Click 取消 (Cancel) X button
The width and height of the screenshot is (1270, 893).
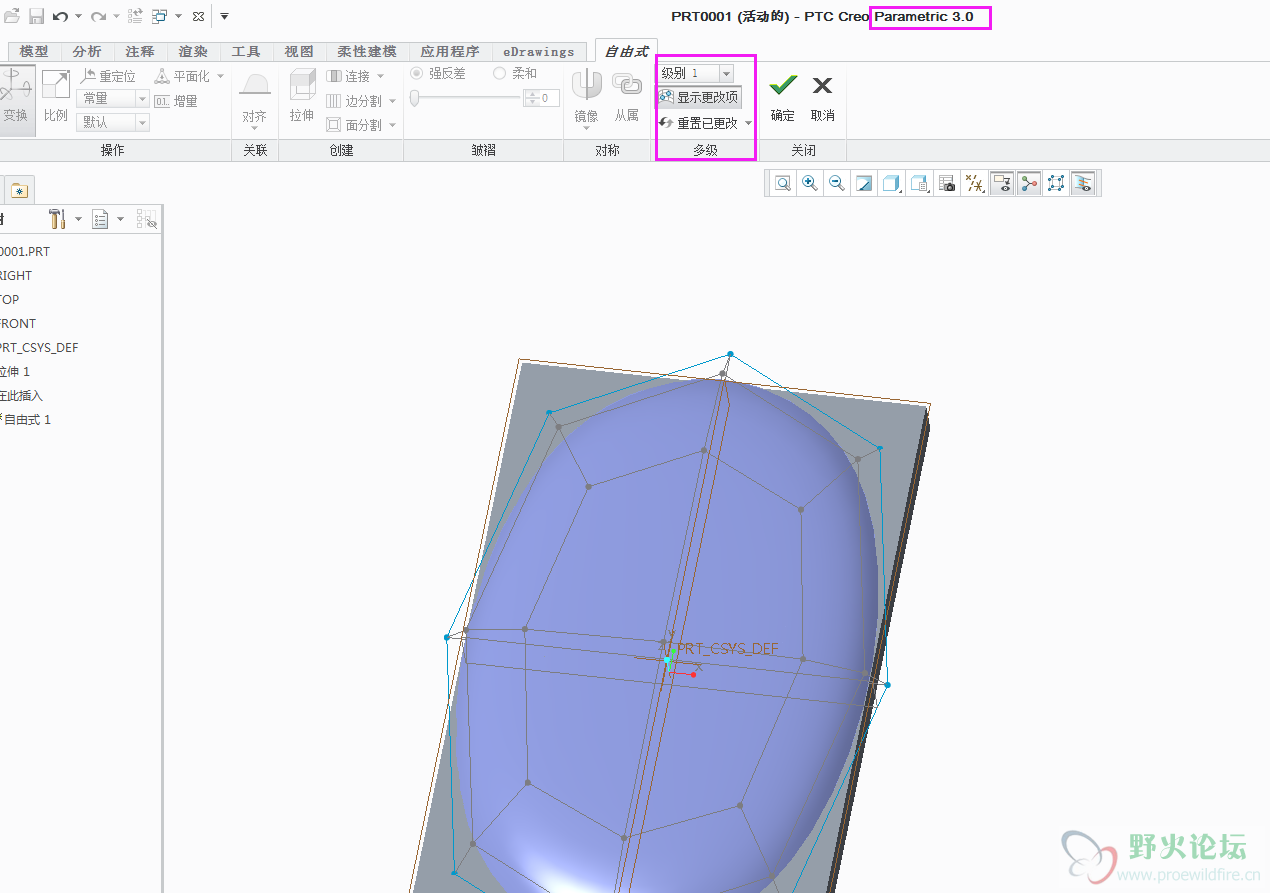click(823, 98)
